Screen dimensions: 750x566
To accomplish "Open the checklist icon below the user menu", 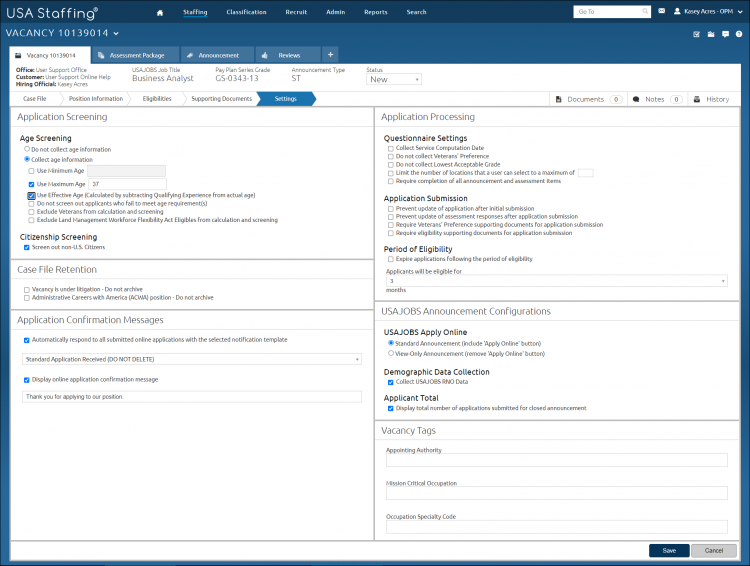I will [x=696, y=34].
